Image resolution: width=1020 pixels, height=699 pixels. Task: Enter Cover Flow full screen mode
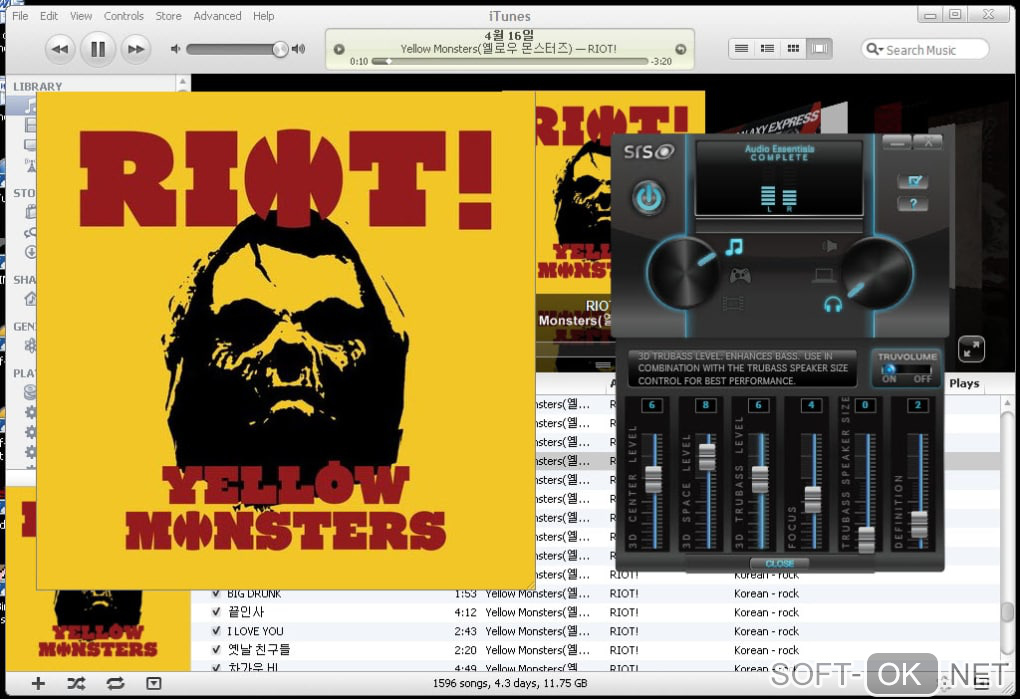coord(971,350)
